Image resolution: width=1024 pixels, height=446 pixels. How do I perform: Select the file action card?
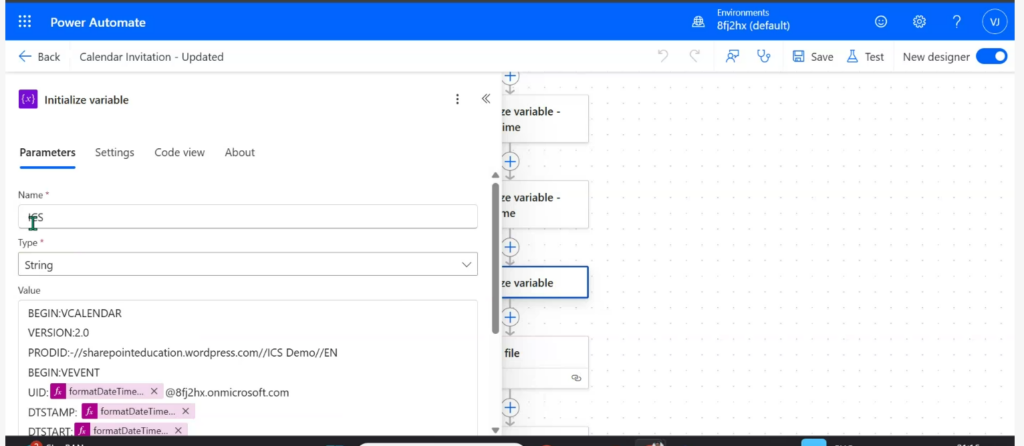tap(545, 362)
